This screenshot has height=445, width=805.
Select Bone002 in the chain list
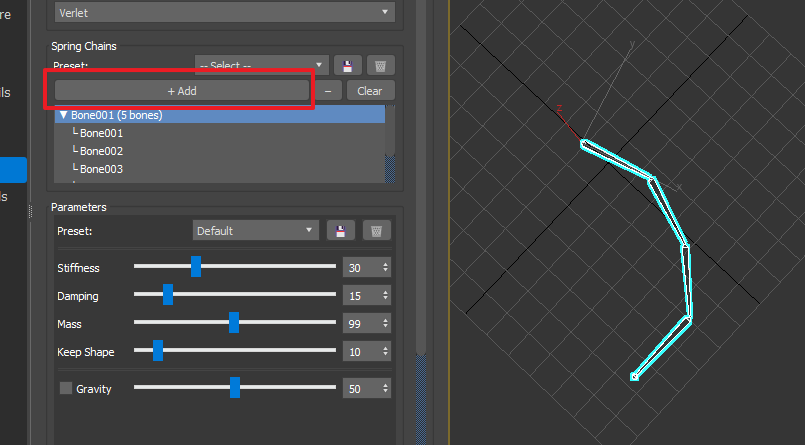pos(101,151)
